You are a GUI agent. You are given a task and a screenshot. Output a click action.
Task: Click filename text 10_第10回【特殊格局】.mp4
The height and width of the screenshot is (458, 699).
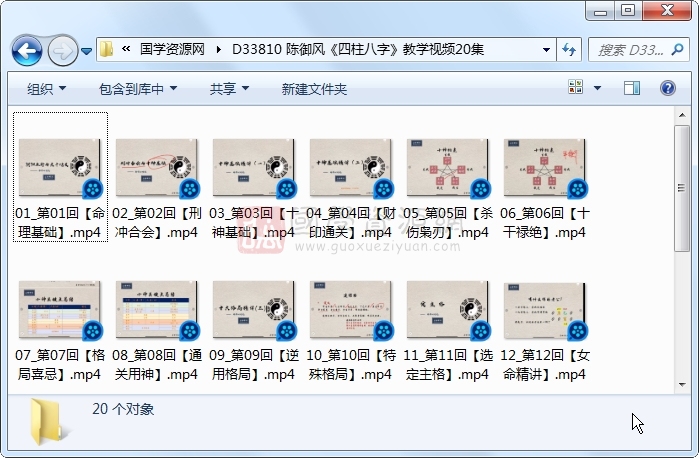point(351,364)
